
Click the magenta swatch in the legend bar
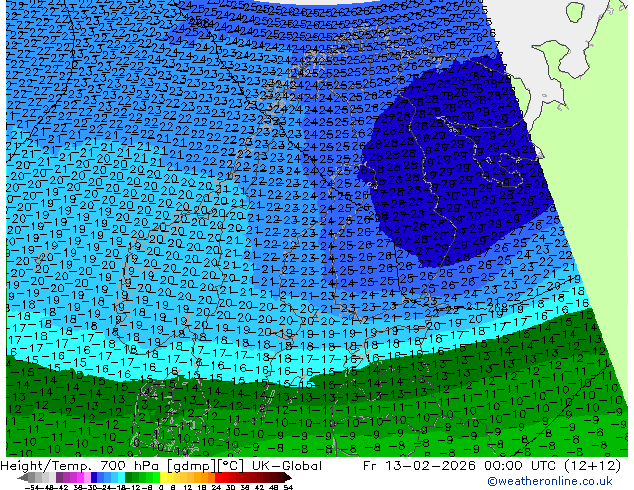pos(80,477)
